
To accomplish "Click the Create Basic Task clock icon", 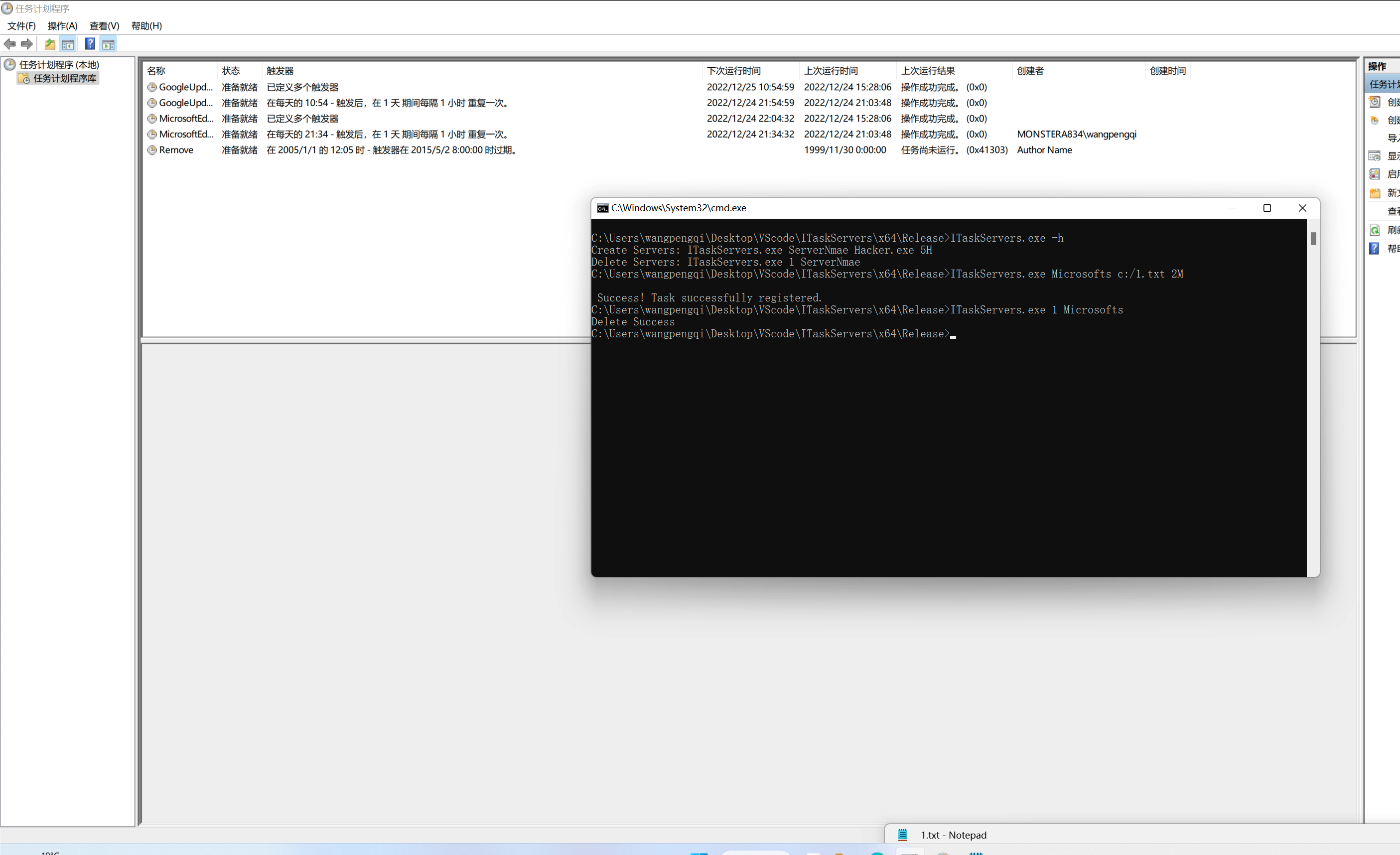I will pyautogui.click(x=1375, y=102).
